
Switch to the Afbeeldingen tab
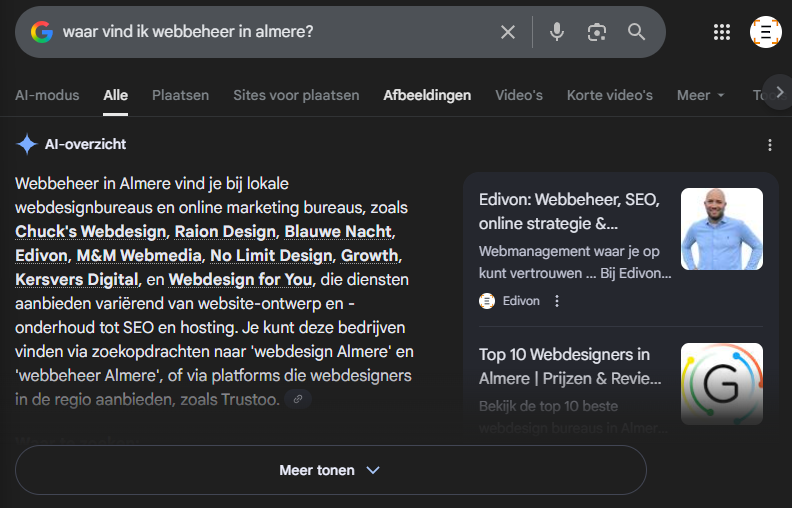427,95
